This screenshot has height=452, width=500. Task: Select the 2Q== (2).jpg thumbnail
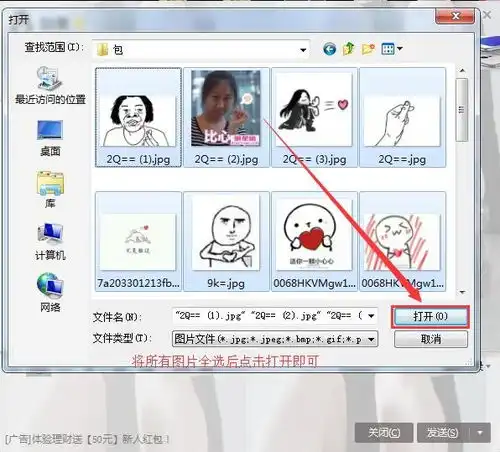pyautogui.click(x=226, y=117)
